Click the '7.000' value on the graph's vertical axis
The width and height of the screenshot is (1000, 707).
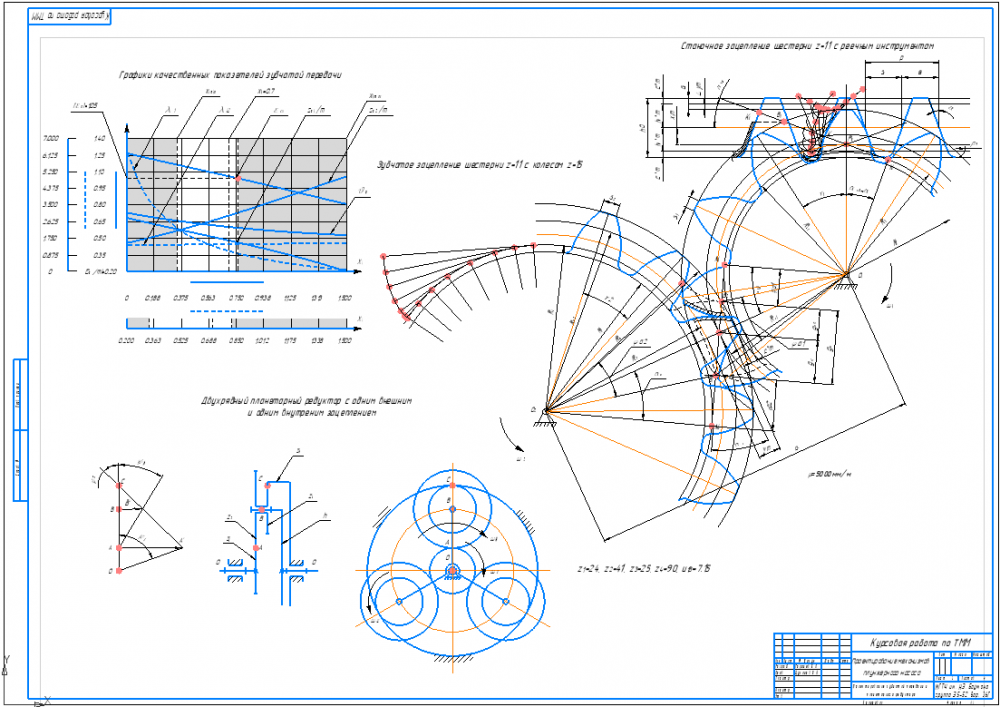tap(51, 138)
